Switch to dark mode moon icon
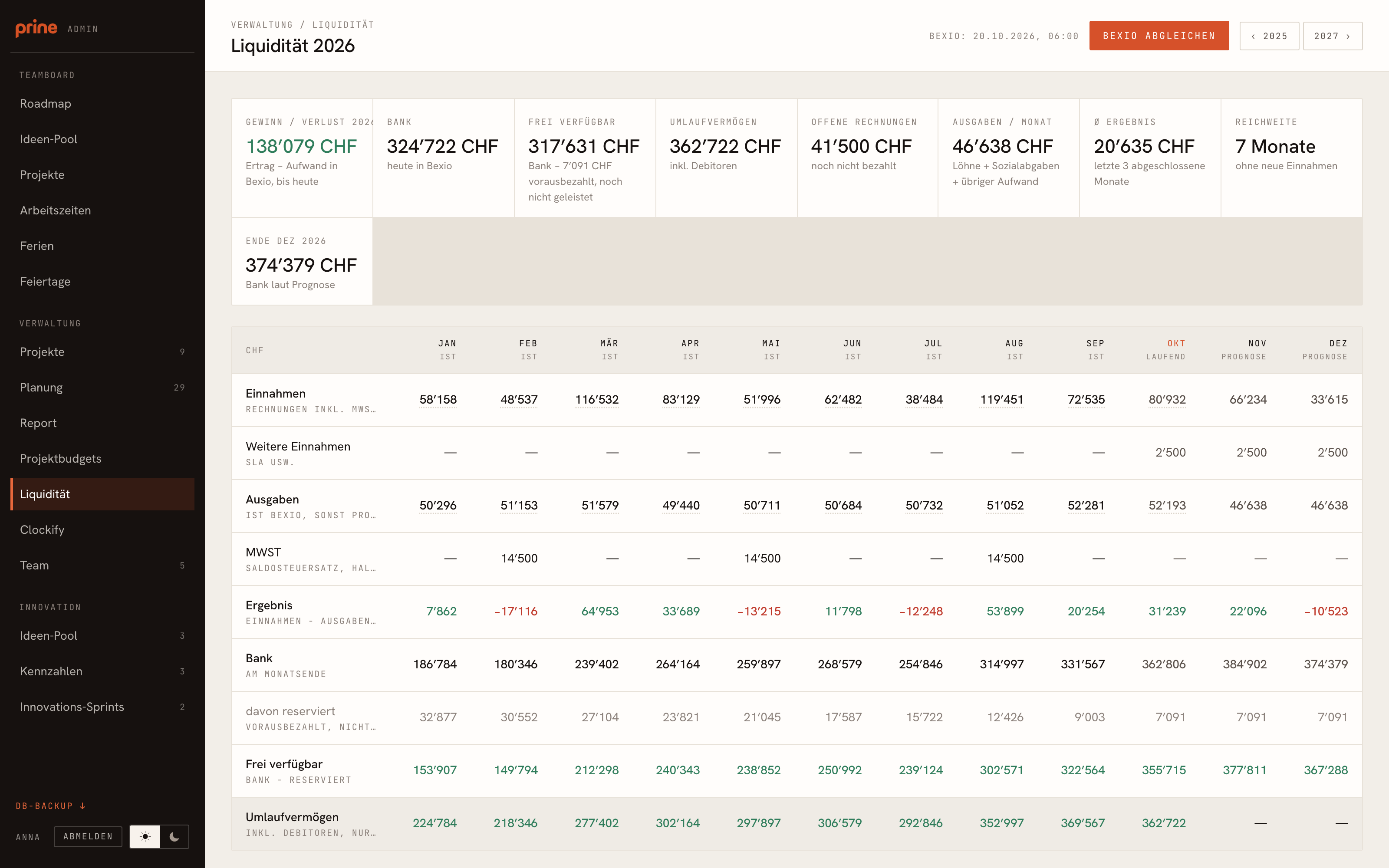 [174, 836]
